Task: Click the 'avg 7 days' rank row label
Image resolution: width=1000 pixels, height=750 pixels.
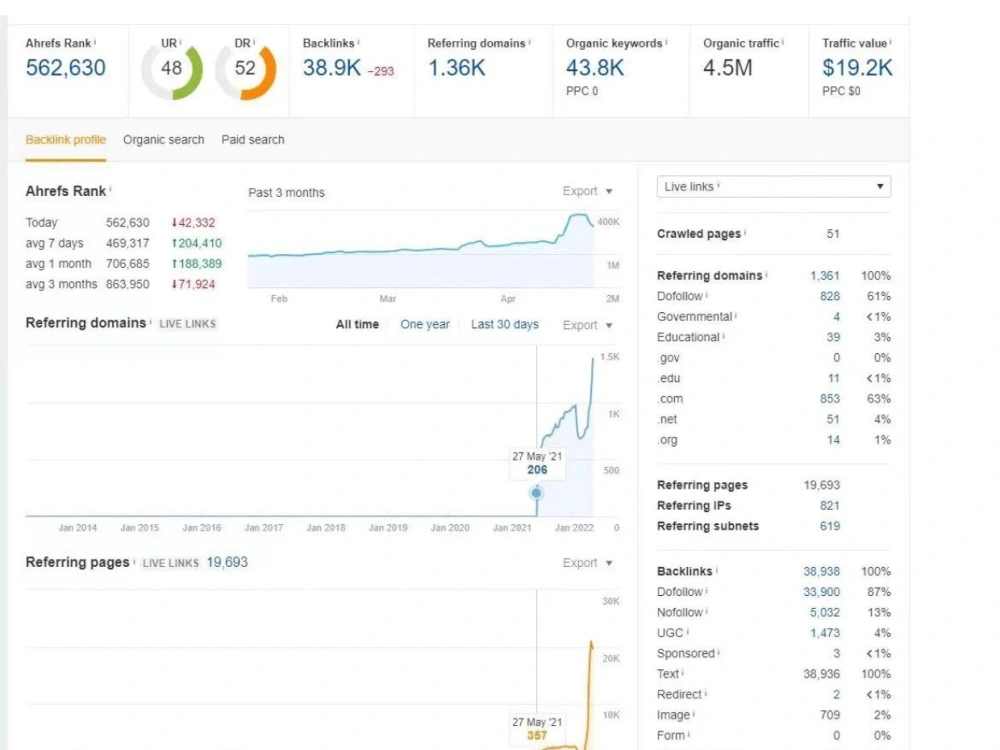Action: pos(54,243)
